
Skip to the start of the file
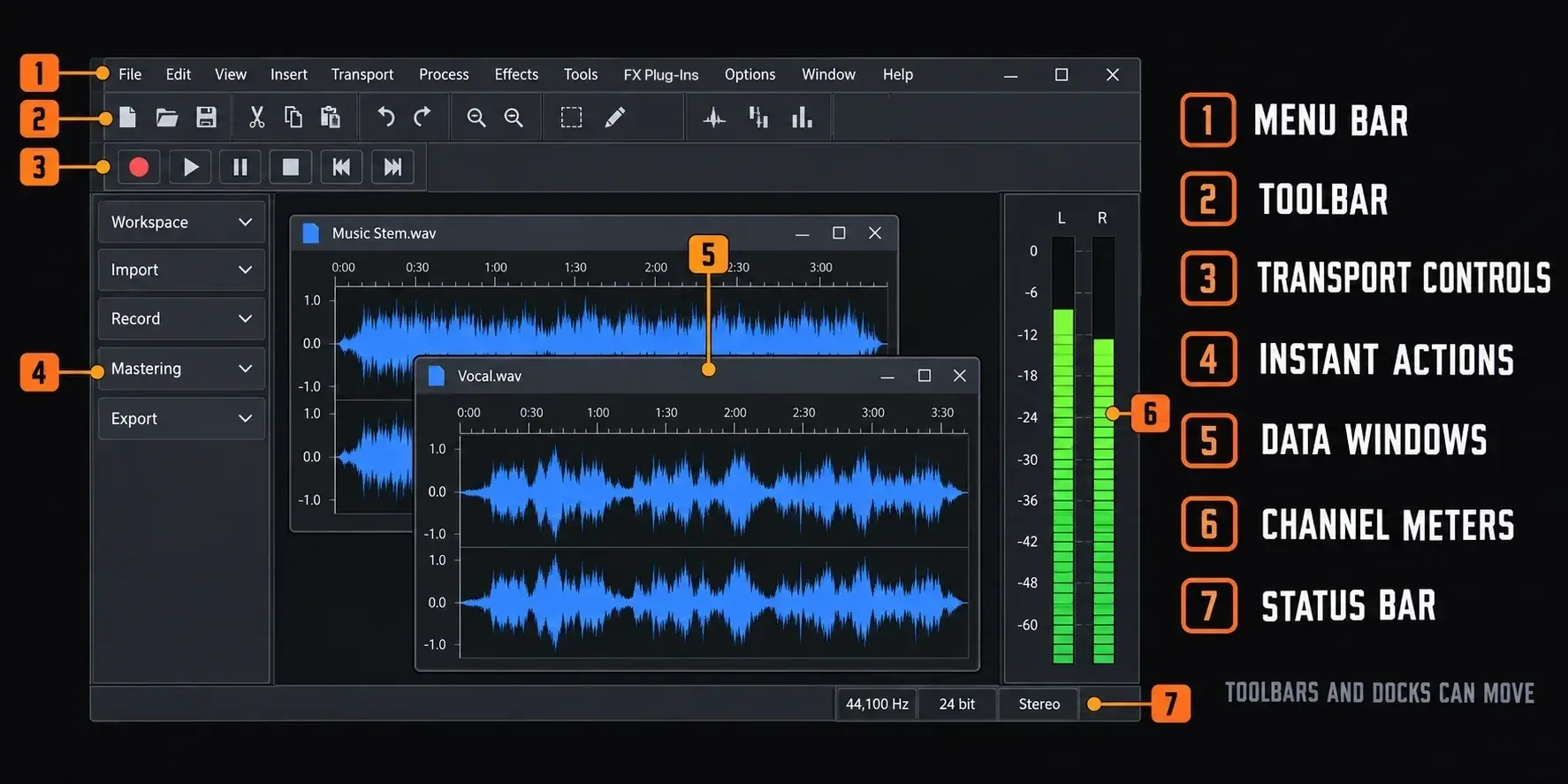[341, 167]
